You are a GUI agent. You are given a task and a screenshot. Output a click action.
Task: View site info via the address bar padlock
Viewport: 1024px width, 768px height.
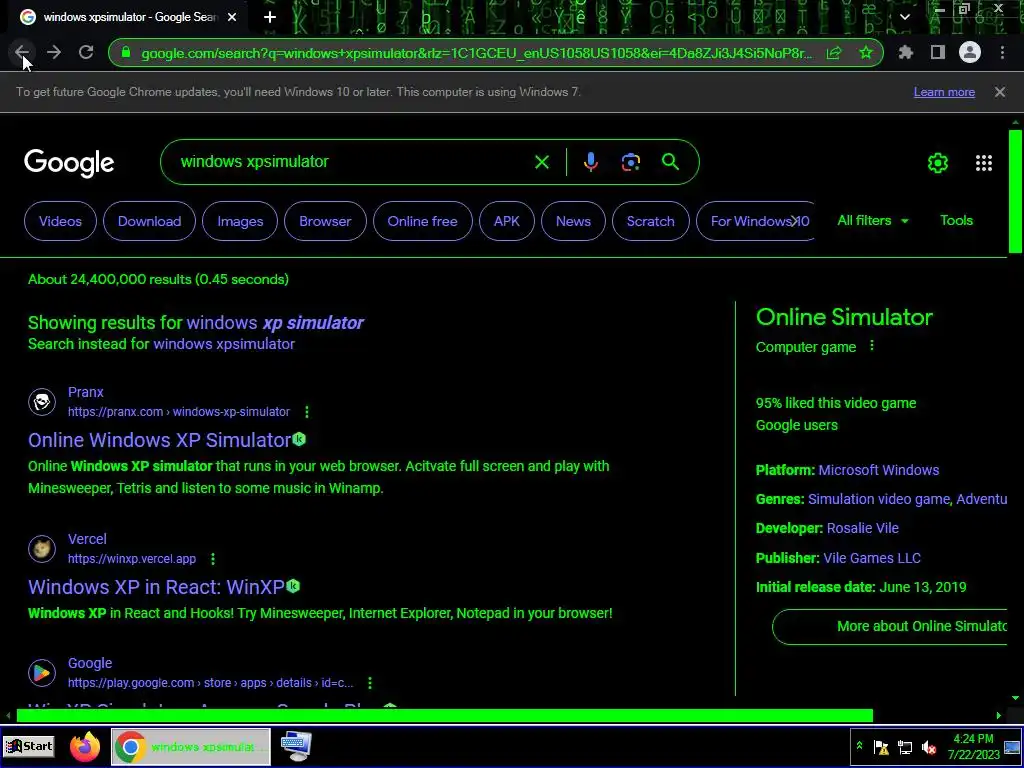(126, 53)
